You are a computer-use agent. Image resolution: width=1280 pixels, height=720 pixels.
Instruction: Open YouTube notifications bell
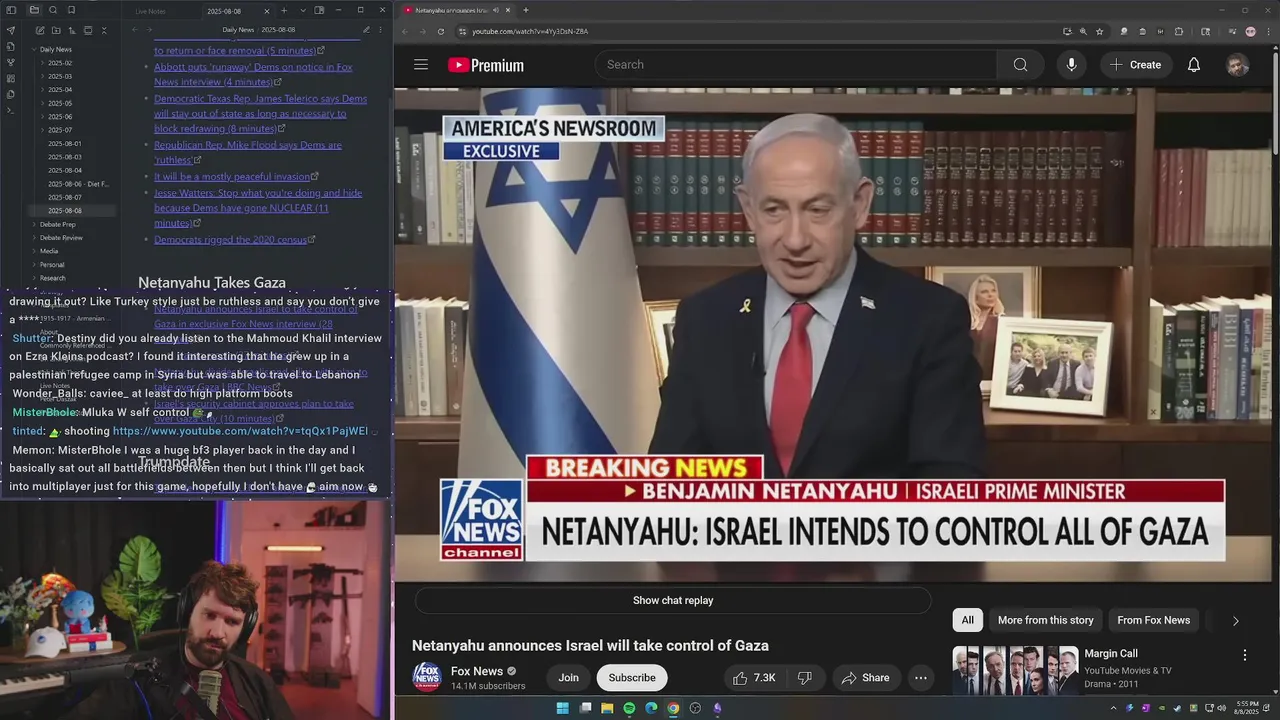tap(1193, 65)
